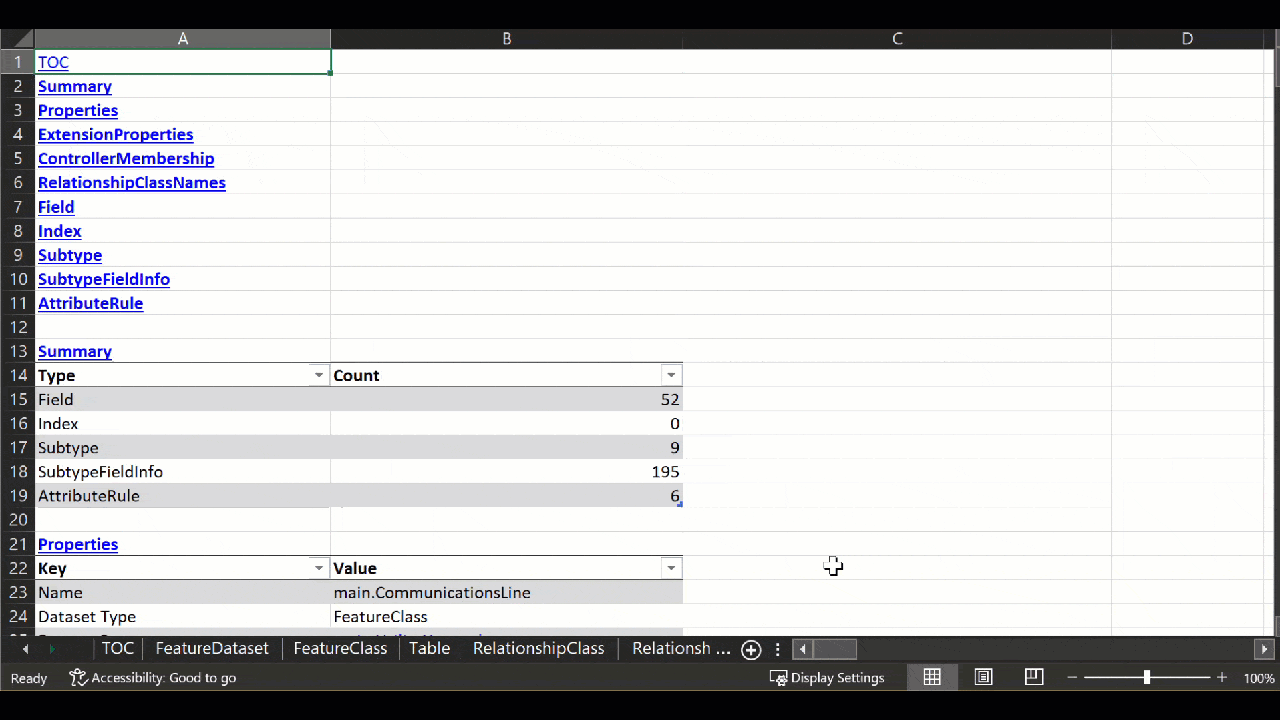Select the Count value 52

[507, 399]
